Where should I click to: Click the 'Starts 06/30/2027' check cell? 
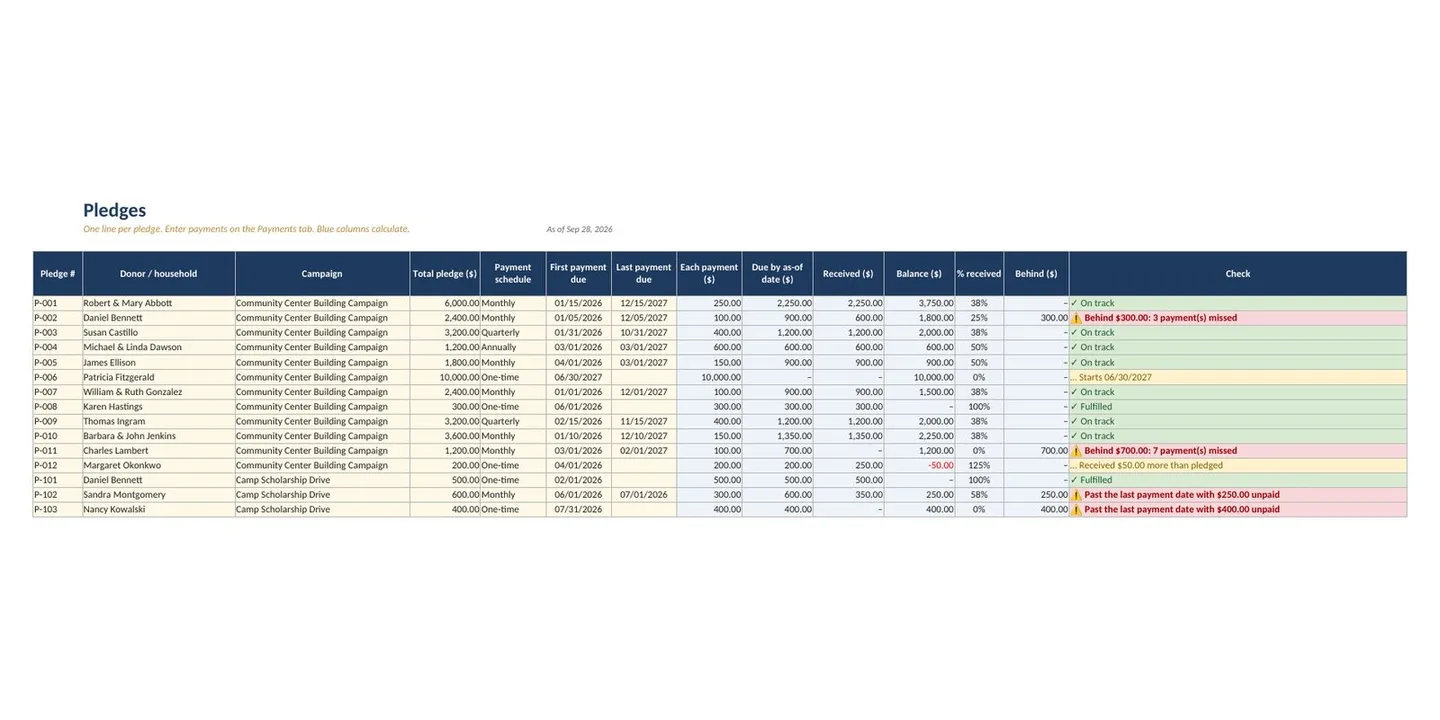click(1238, 377)
